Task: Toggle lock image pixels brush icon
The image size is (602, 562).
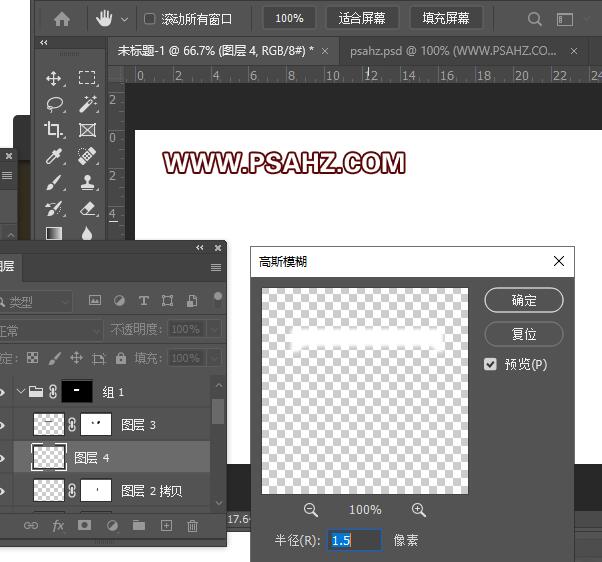Action: pos(55,359)
